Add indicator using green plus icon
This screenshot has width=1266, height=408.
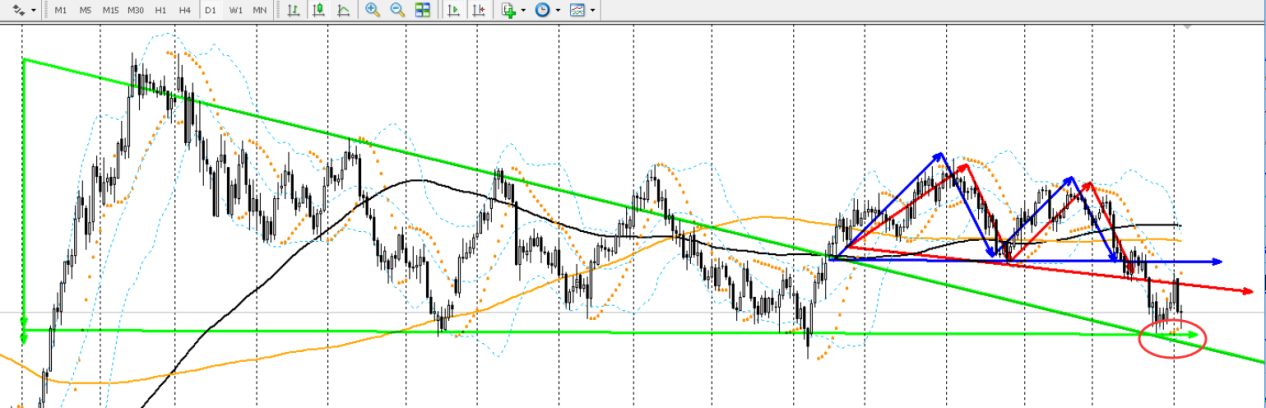[x=509, y=10]
